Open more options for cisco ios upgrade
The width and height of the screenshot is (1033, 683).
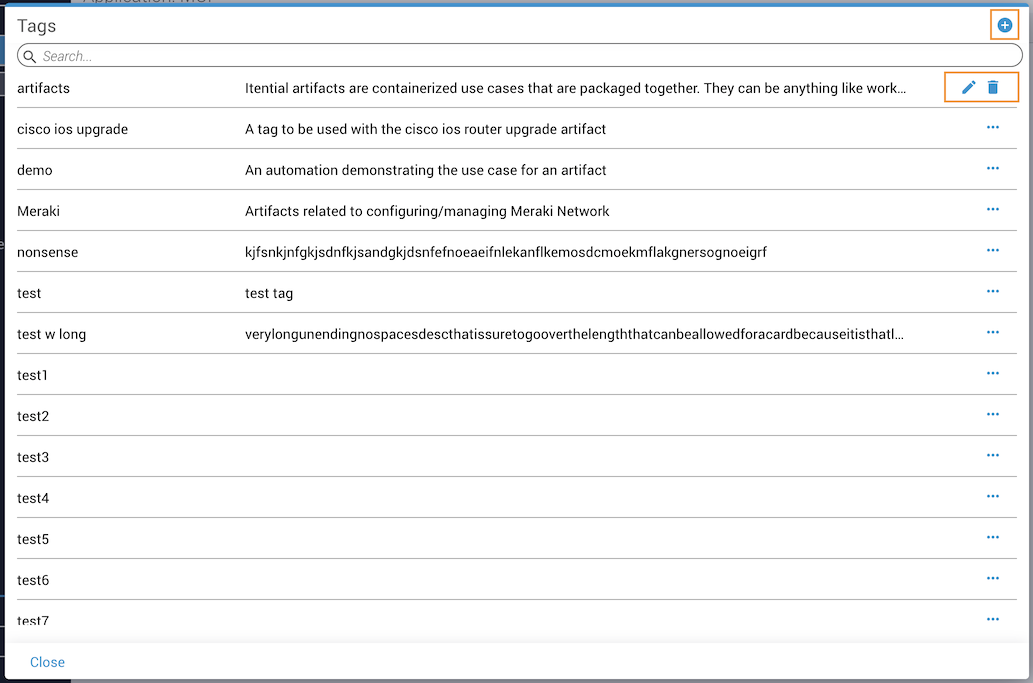[993, 127]
